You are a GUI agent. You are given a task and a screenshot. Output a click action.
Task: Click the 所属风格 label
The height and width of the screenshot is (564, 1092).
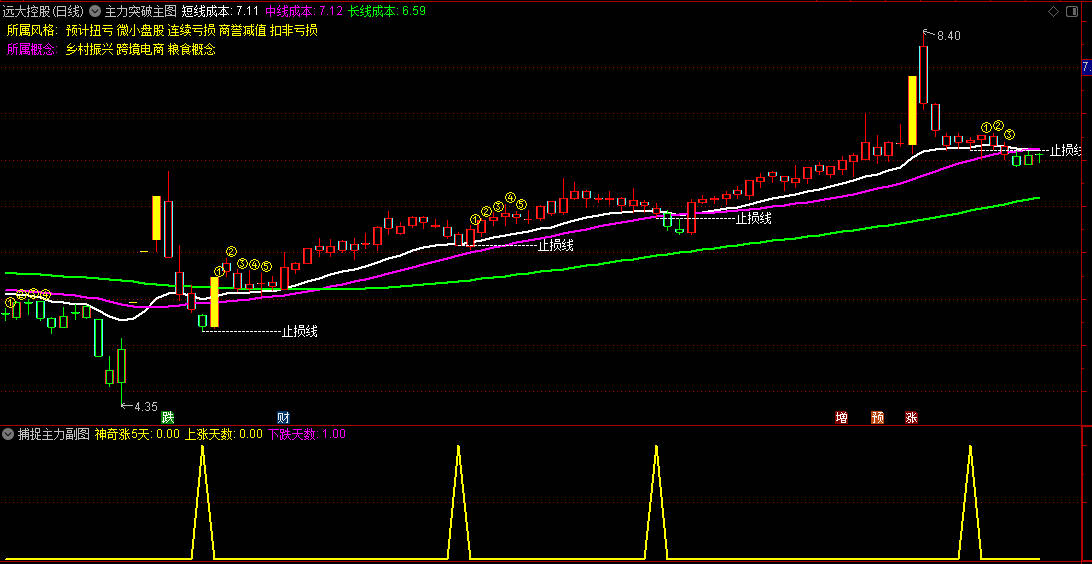click(x=32, y=31)
